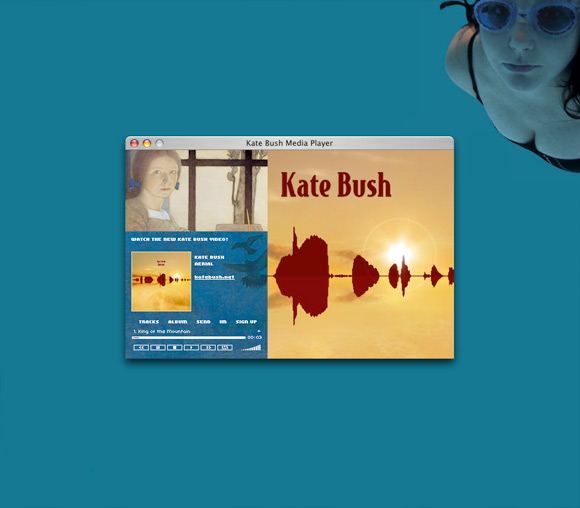
Task: Click the 'Kate Bush Media Player' title bar text
Action: 289,143
